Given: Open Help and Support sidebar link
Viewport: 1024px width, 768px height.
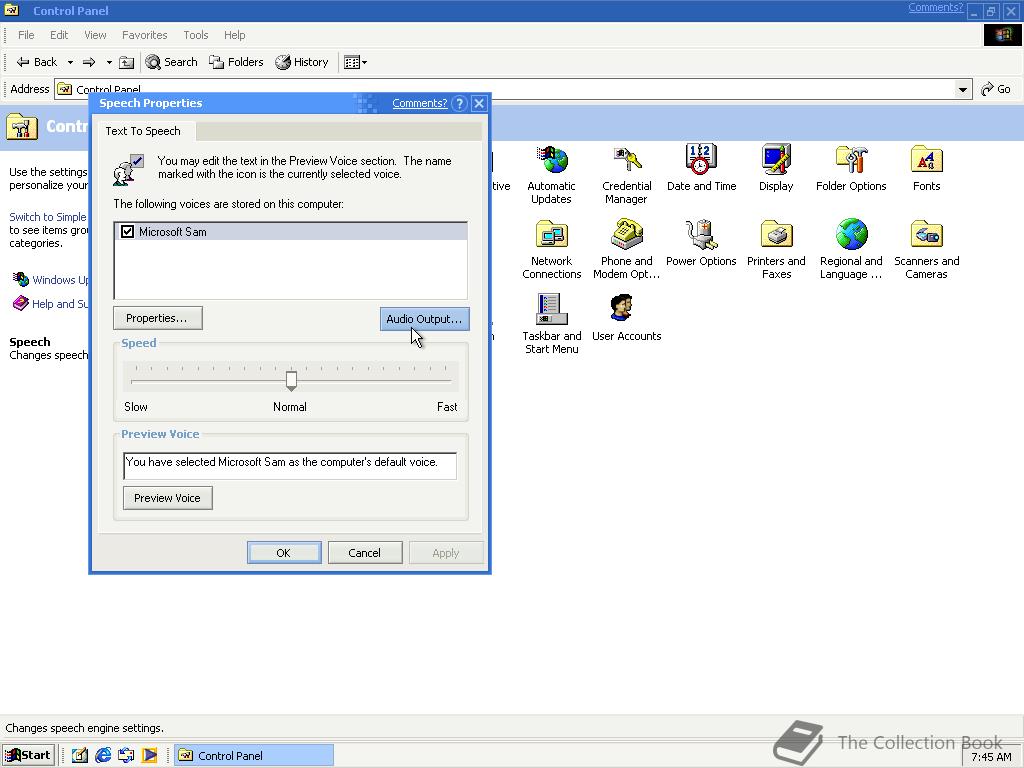Looking at the screenshot, I should coord(52,304).
